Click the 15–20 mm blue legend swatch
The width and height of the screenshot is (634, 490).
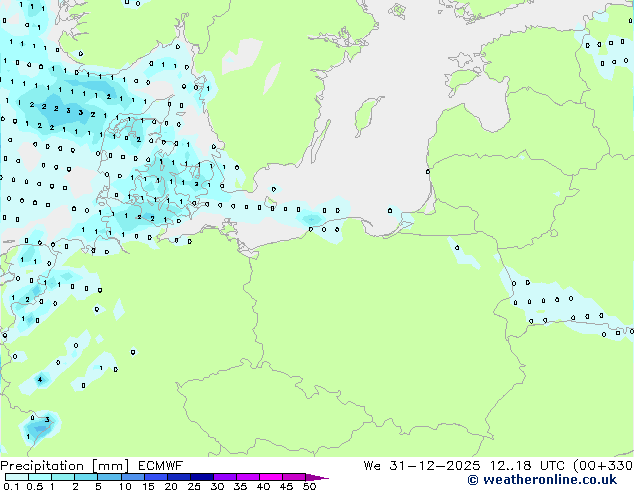tap(155, 477)
